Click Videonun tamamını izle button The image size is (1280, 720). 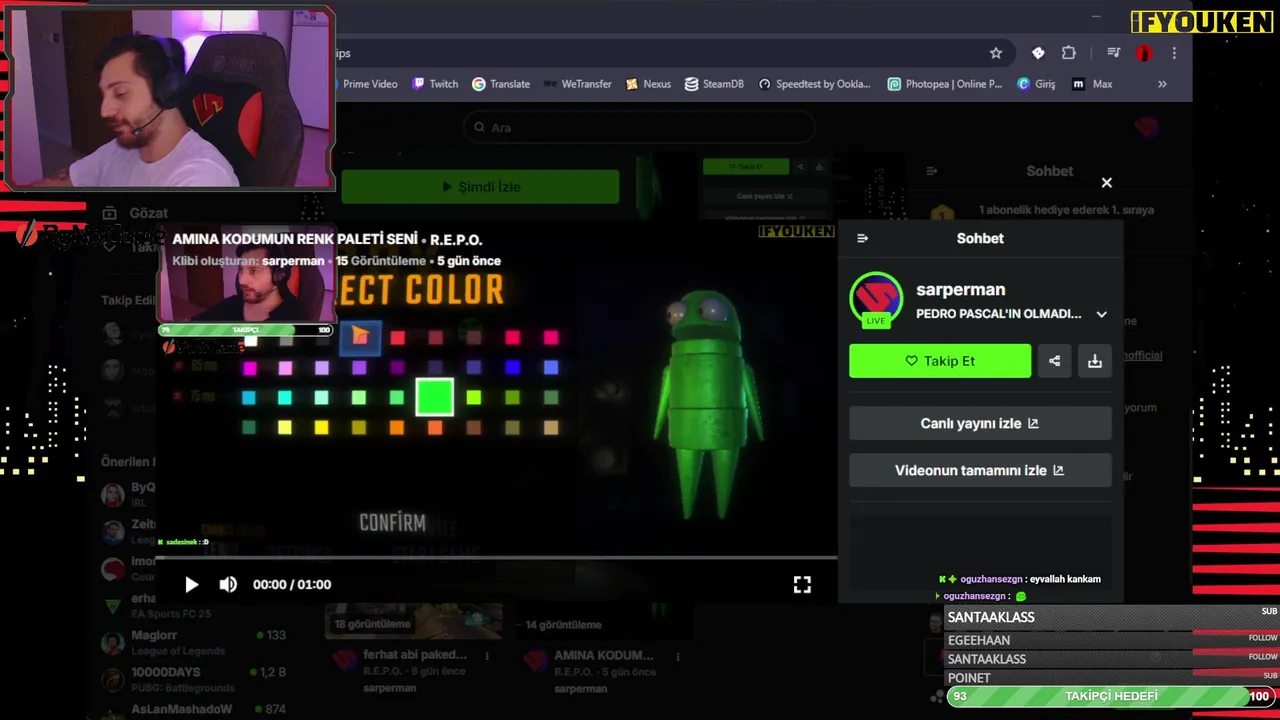coord(980,470)
